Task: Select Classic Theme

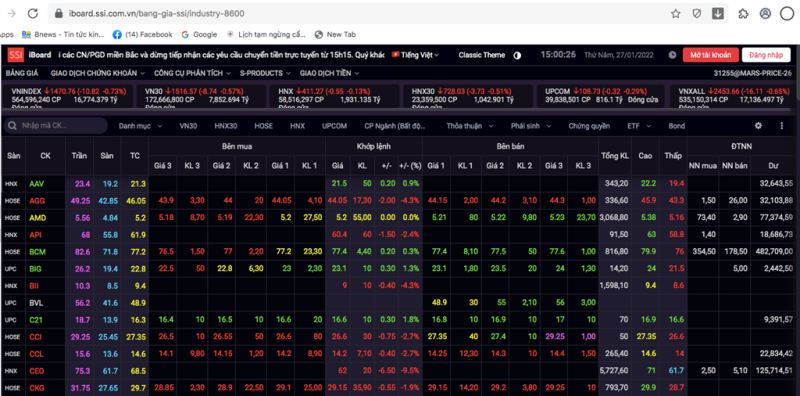Action: [482, 55]
